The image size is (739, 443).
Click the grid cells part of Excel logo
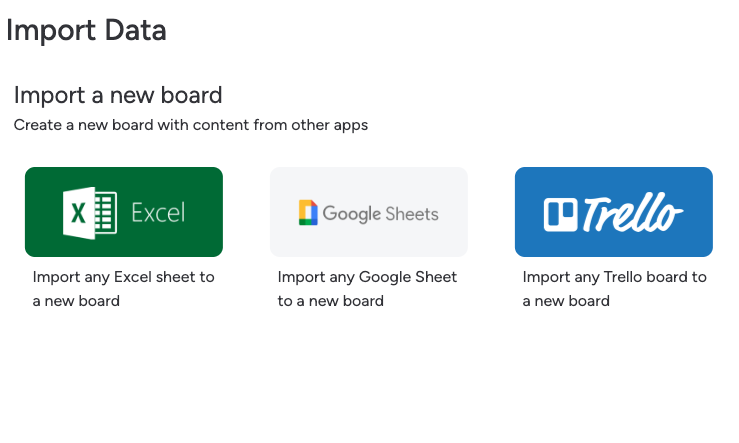pyautogui.click(x=107, y=213)
